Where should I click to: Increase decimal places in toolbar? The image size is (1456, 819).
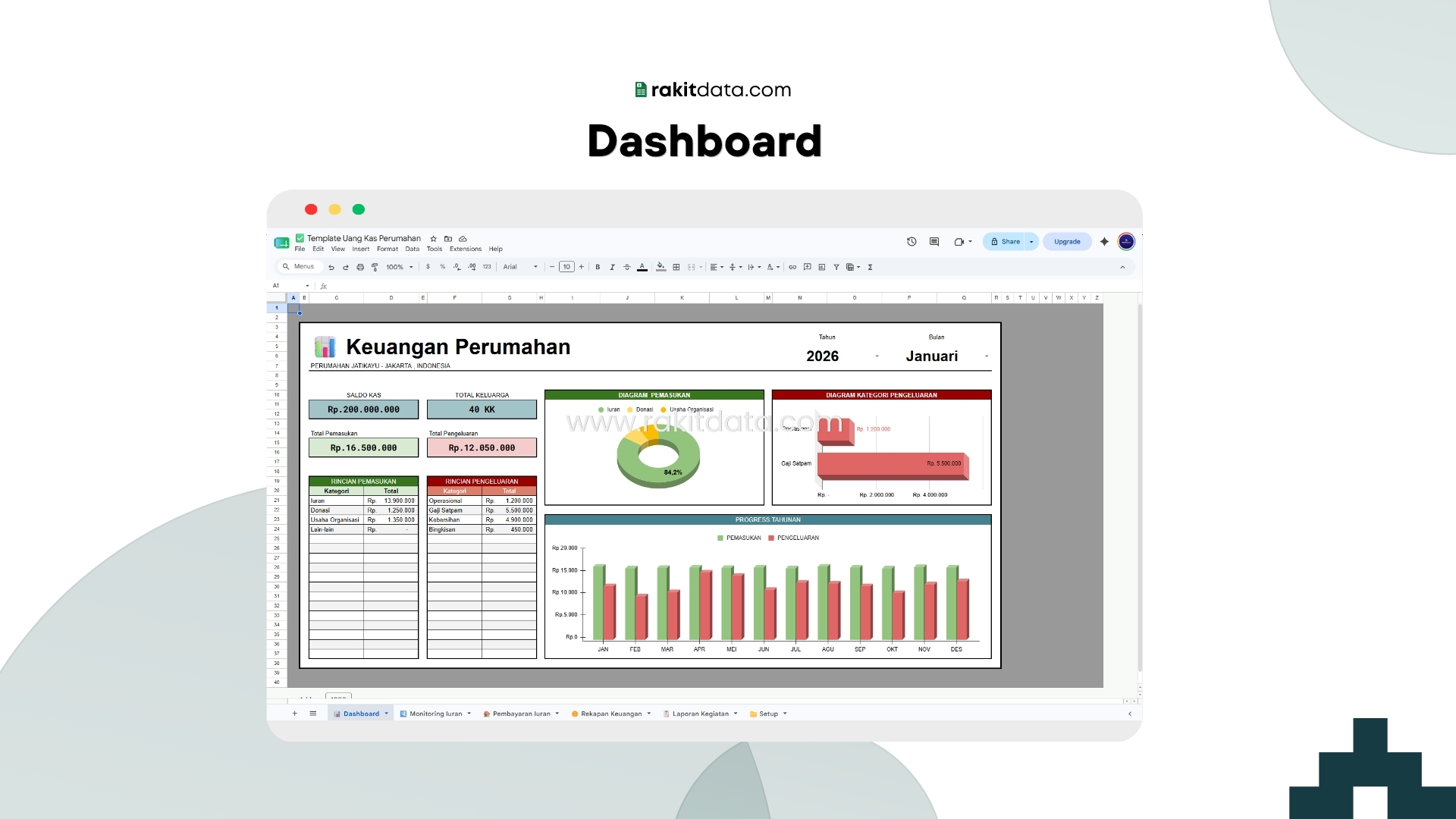472,267
